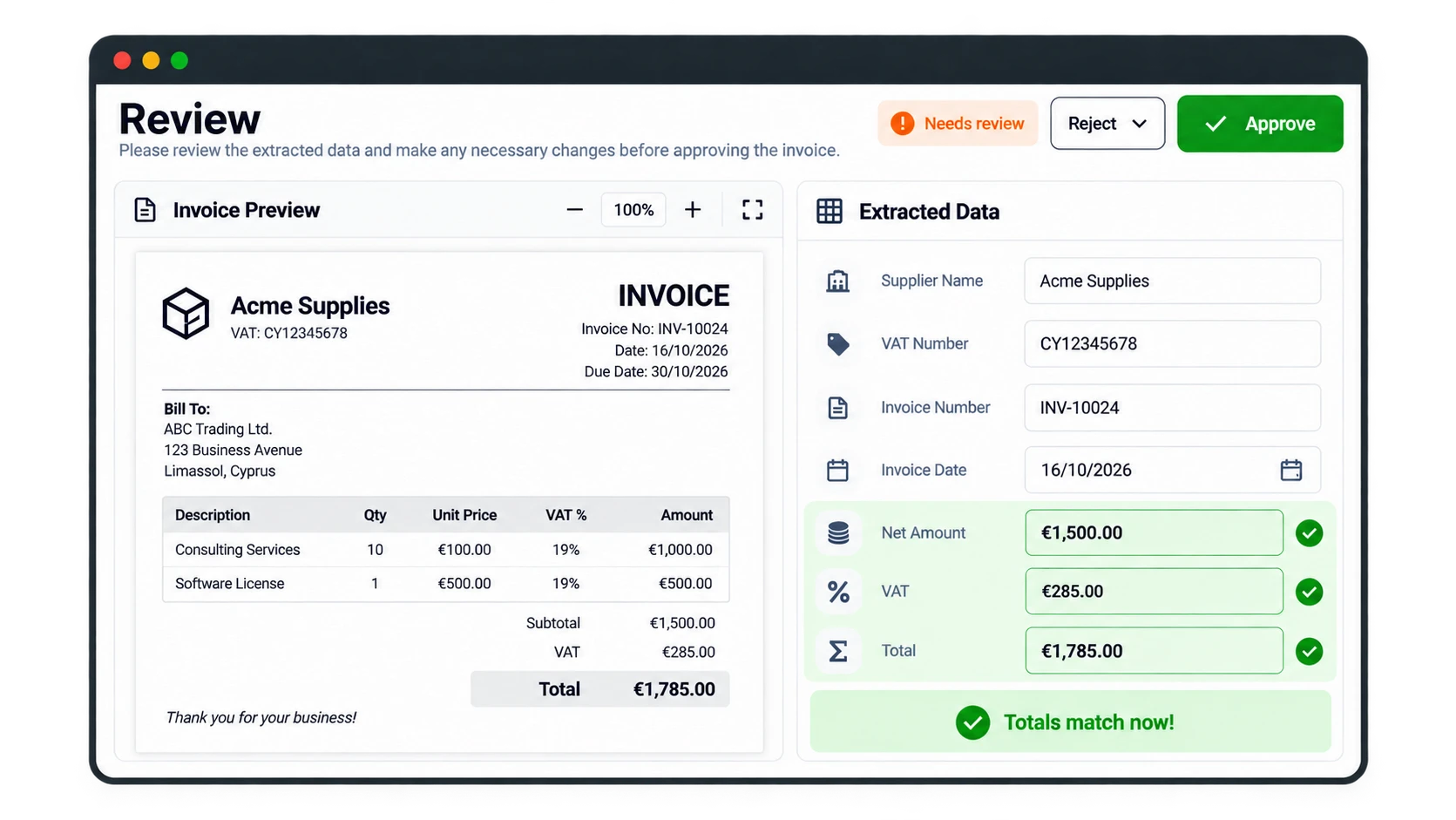Click the calendar icon beside Invoice Date label
Screen dimensions: 1456x820
[x=837, y=471]
